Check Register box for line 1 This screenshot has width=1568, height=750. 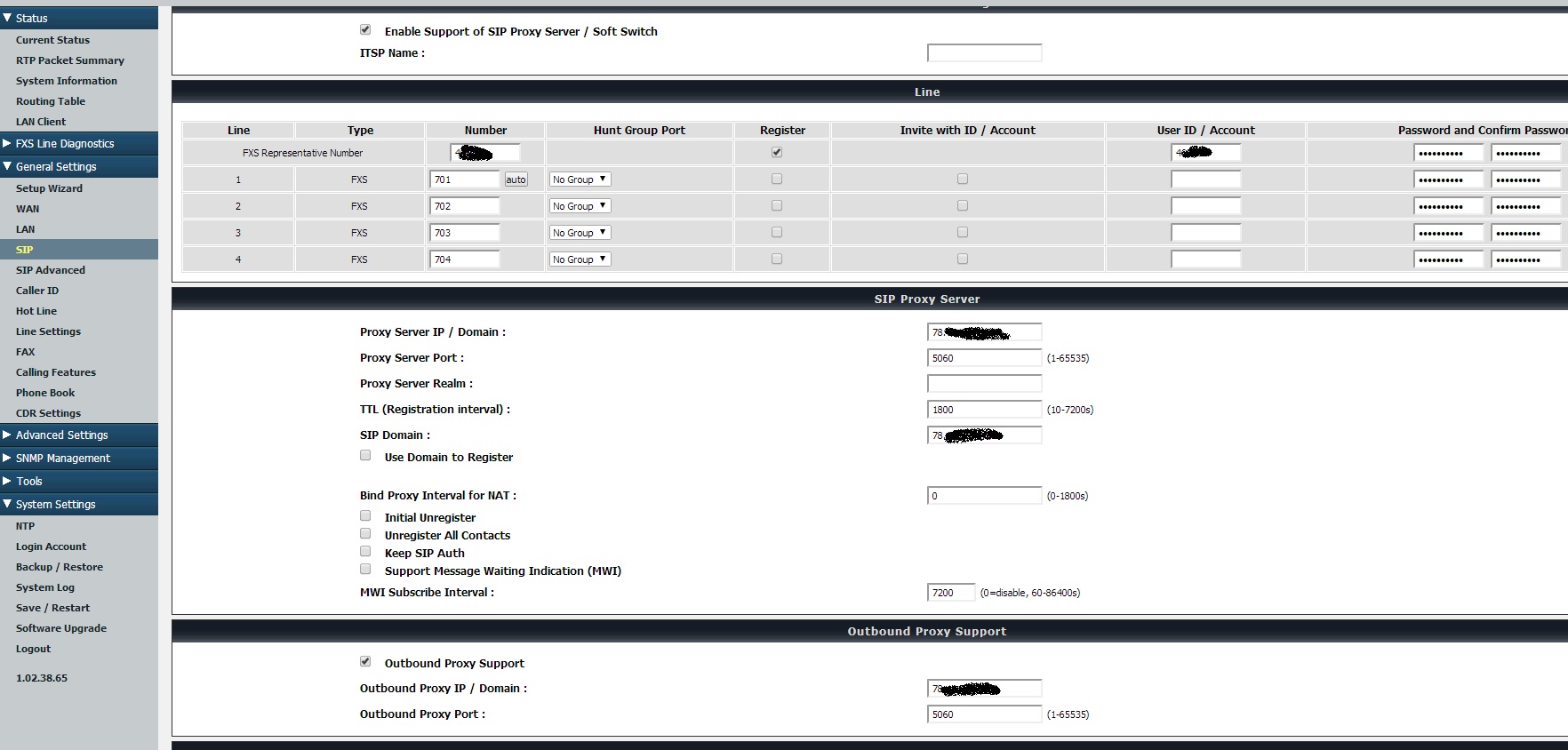(777, 179)
